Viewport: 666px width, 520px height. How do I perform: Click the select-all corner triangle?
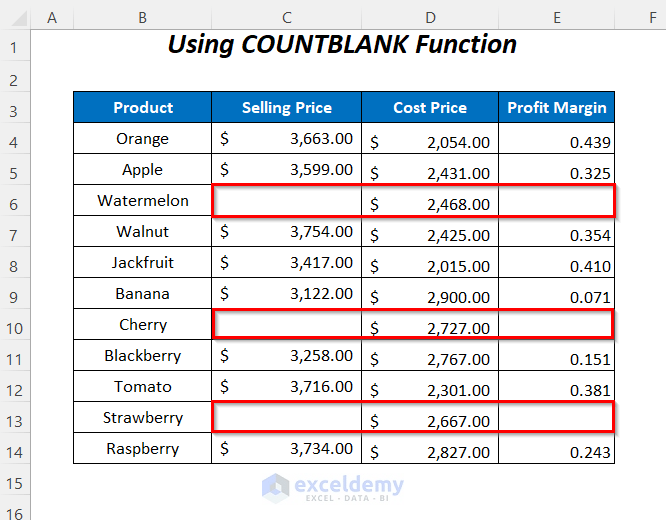coord(18,19)
